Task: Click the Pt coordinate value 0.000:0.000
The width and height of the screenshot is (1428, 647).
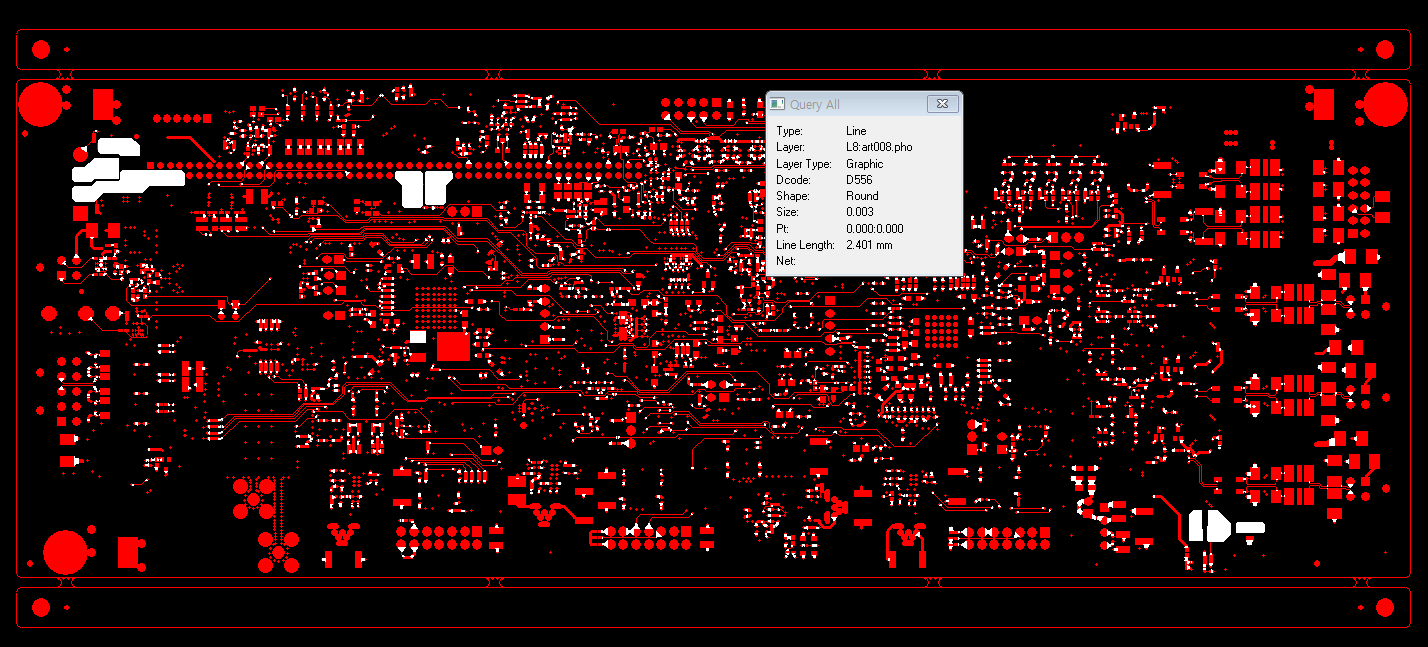Action: (874, 229)
